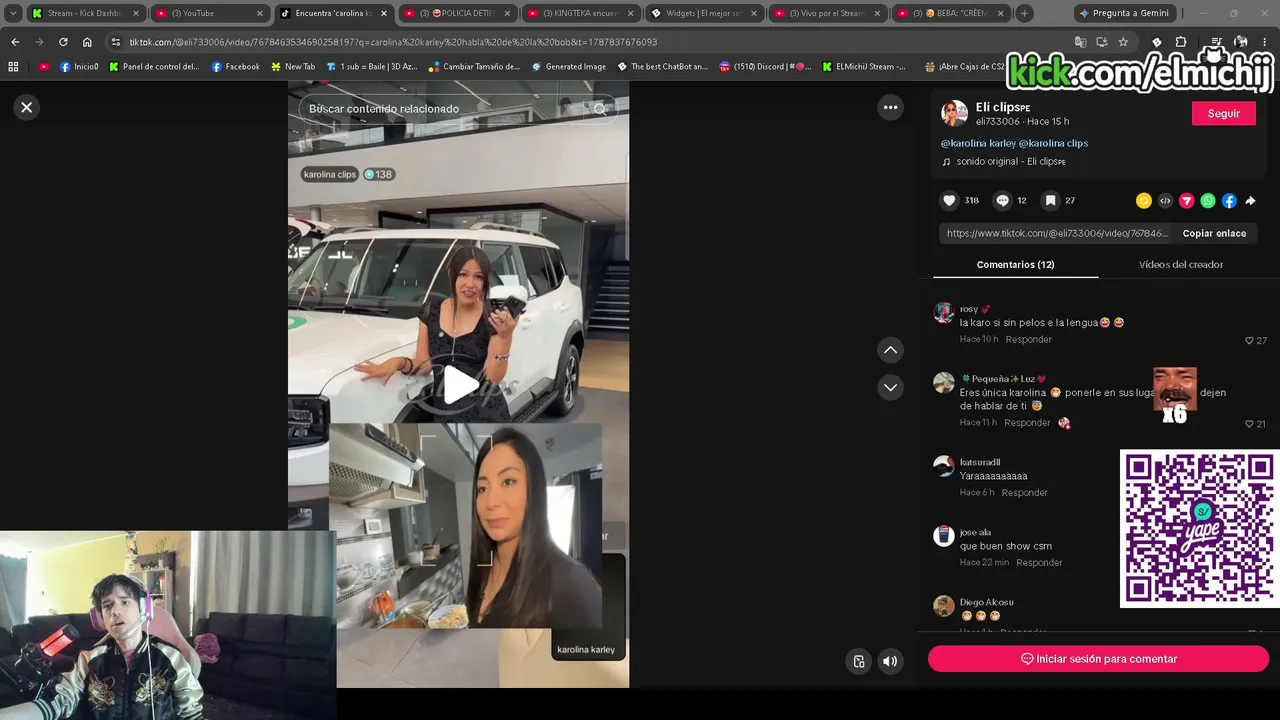Click Iniciar sesión para comentar

click(1098, 659)
